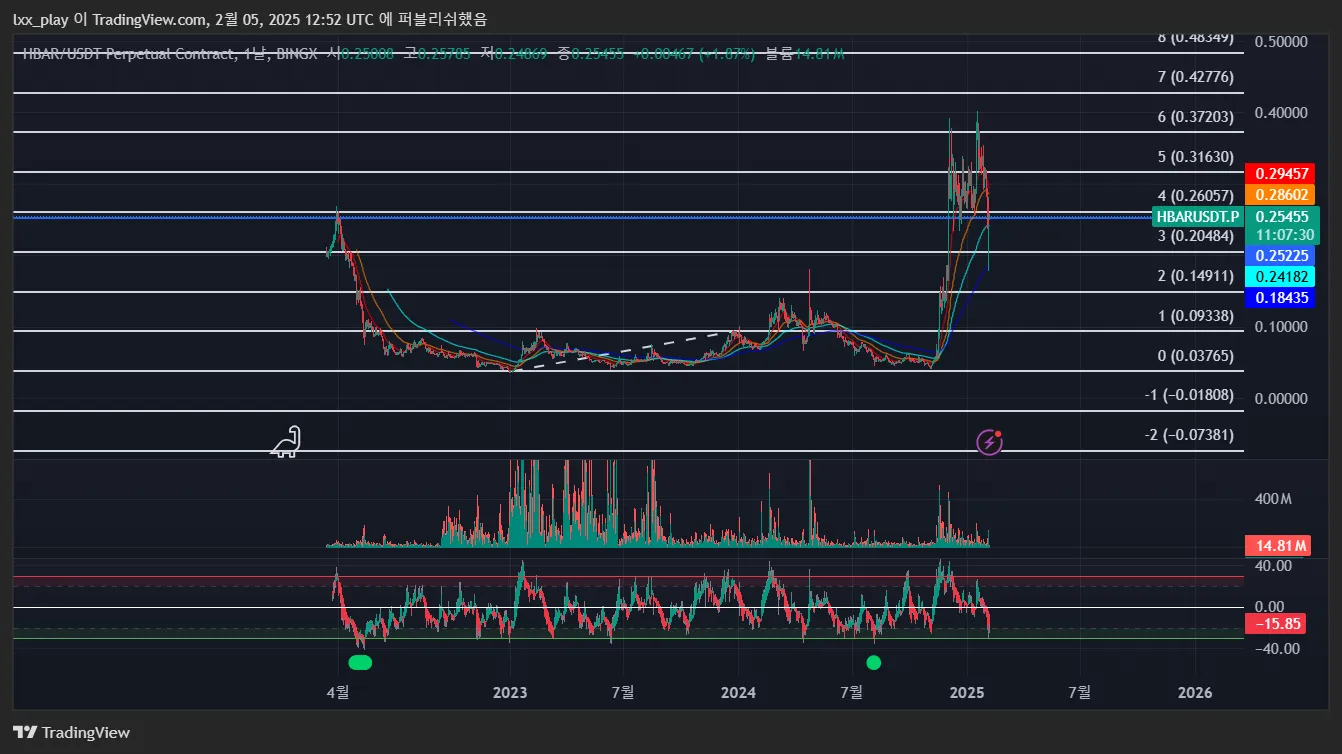Click the 0.50000 price axis tick
The image size is (1342, 754).
coord(1281,42)
